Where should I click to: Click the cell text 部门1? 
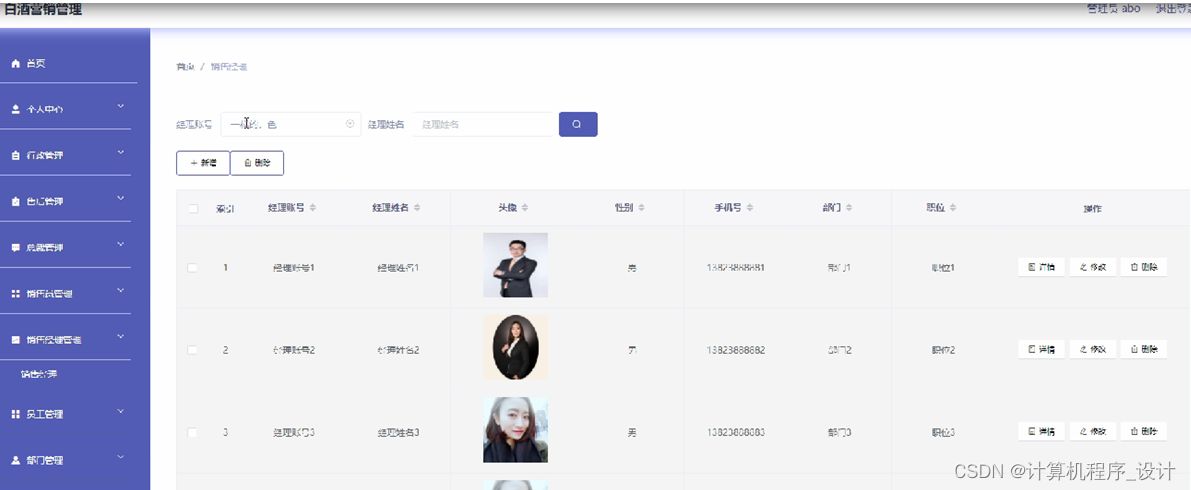839,267
